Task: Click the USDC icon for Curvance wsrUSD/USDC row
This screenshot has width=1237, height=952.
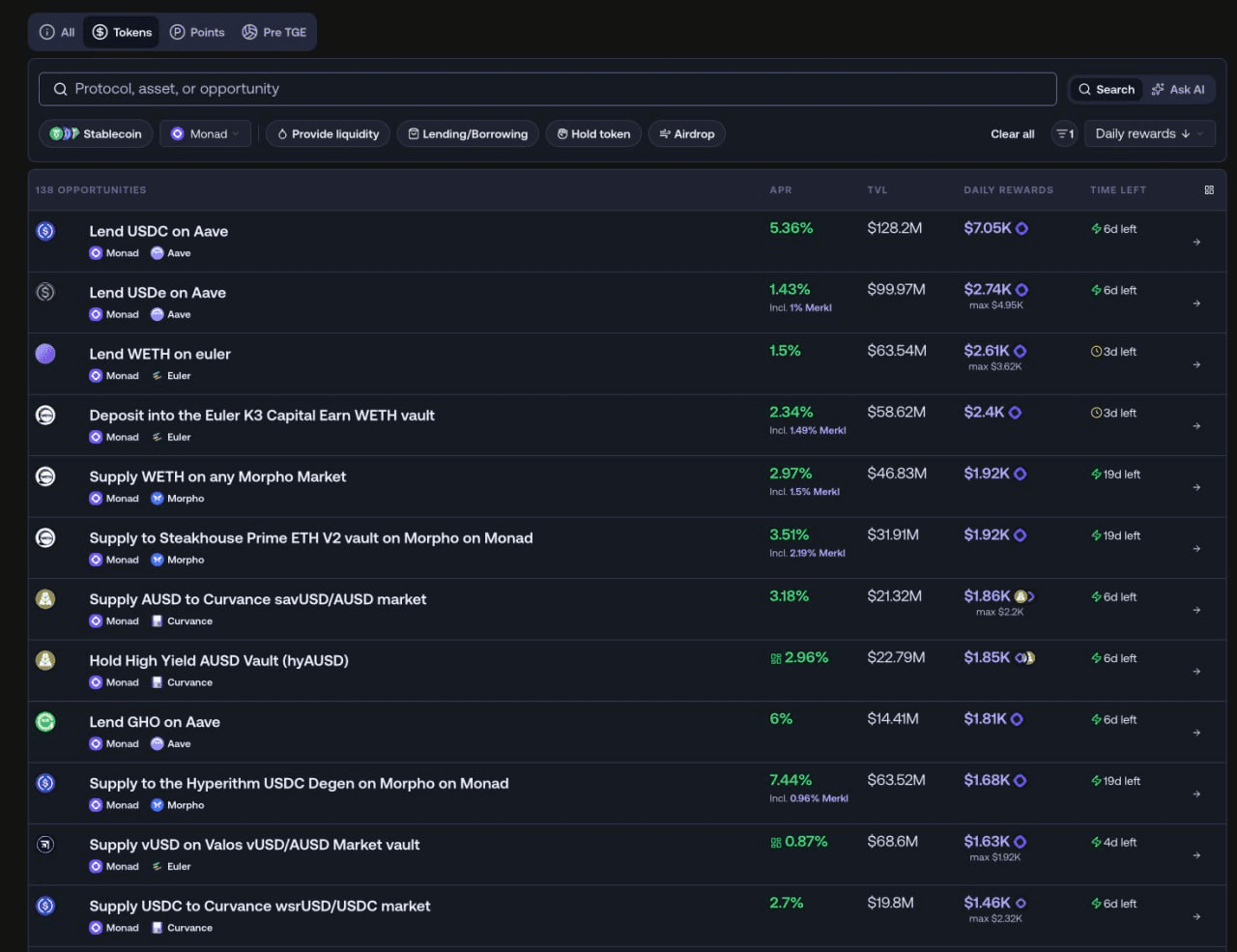Action: (45, 906)
